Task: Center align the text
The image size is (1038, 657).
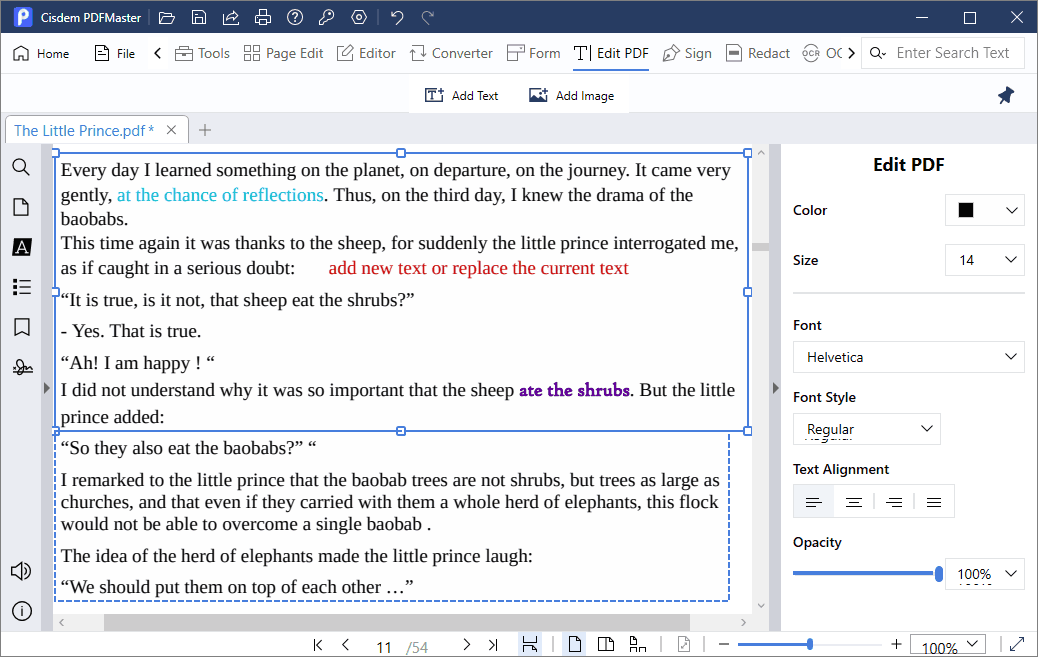Action: [x=854, y=502]
